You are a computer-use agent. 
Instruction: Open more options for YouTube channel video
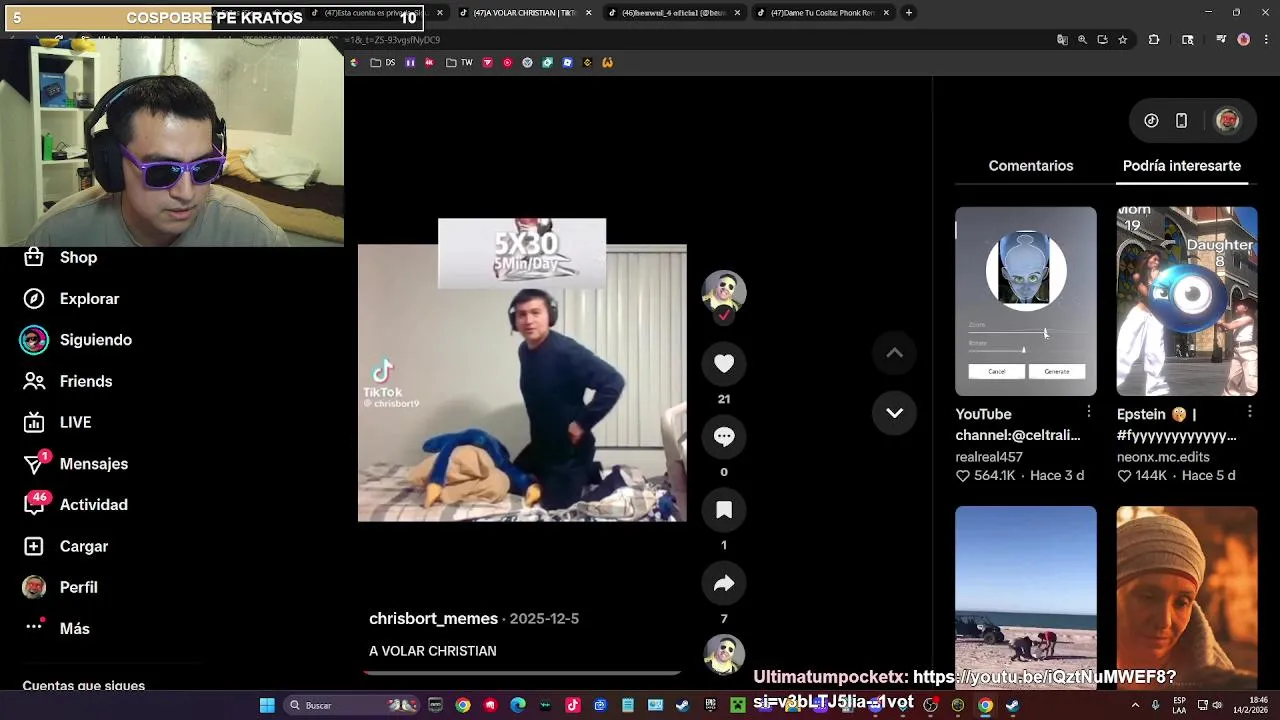tap(1088, 412)
